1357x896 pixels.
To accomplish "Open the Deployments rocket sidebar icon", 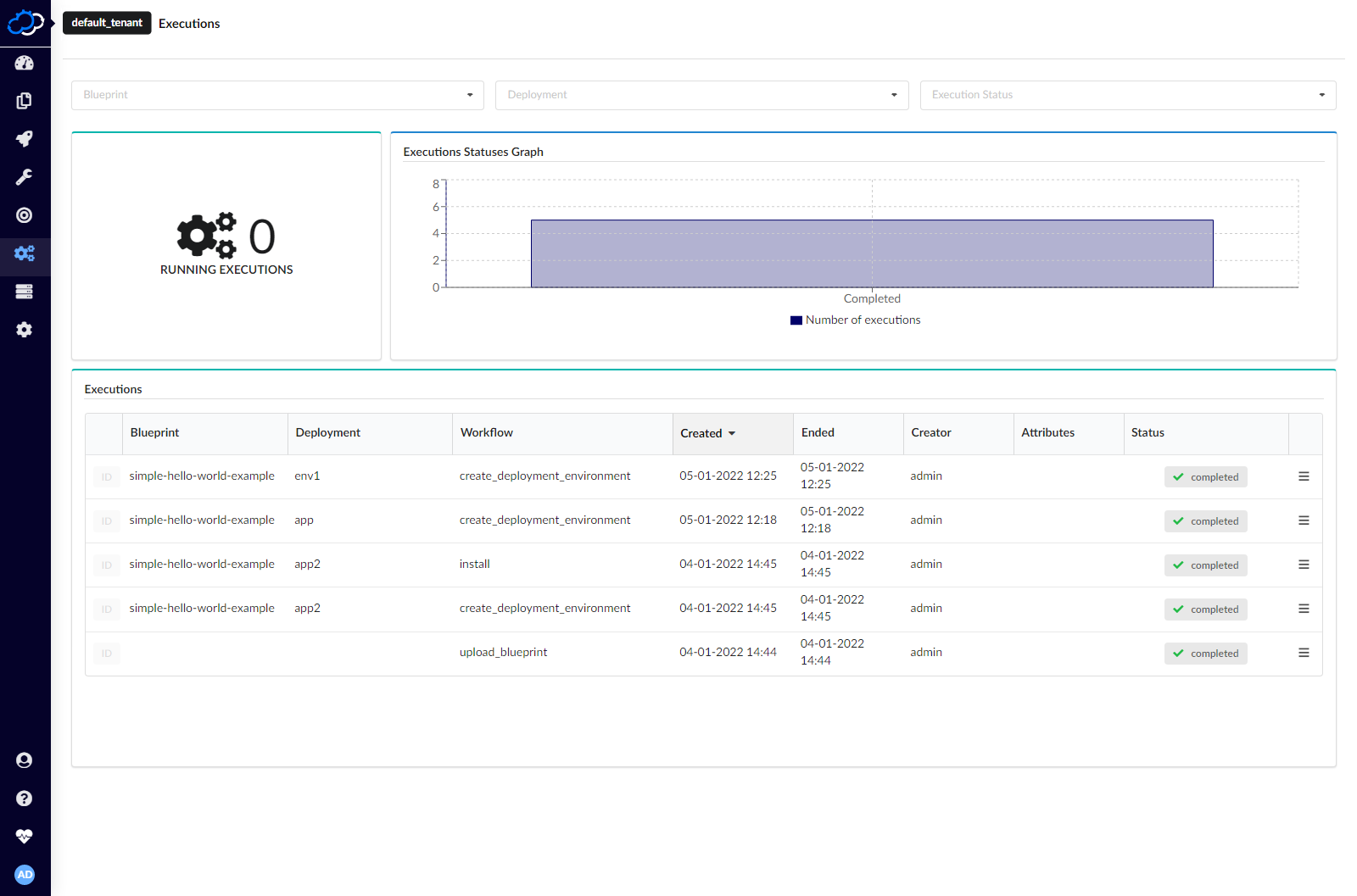I will (25, 139).
